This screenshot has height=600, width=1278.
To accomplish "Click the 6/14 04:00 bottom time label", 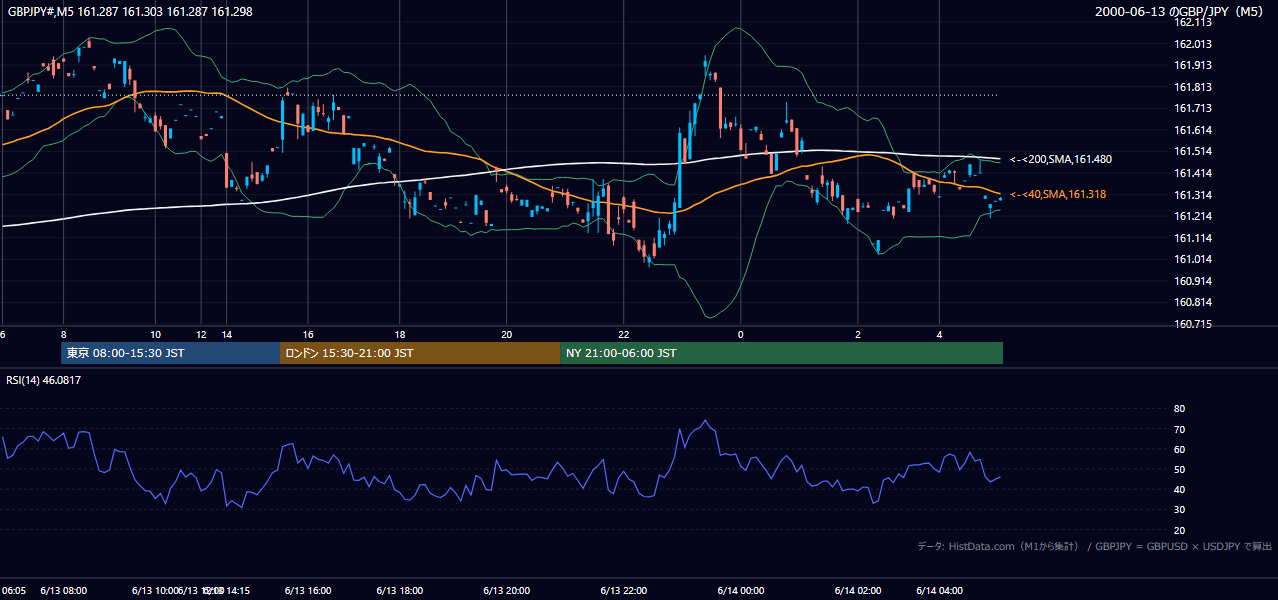I will (x=940, y=591).
